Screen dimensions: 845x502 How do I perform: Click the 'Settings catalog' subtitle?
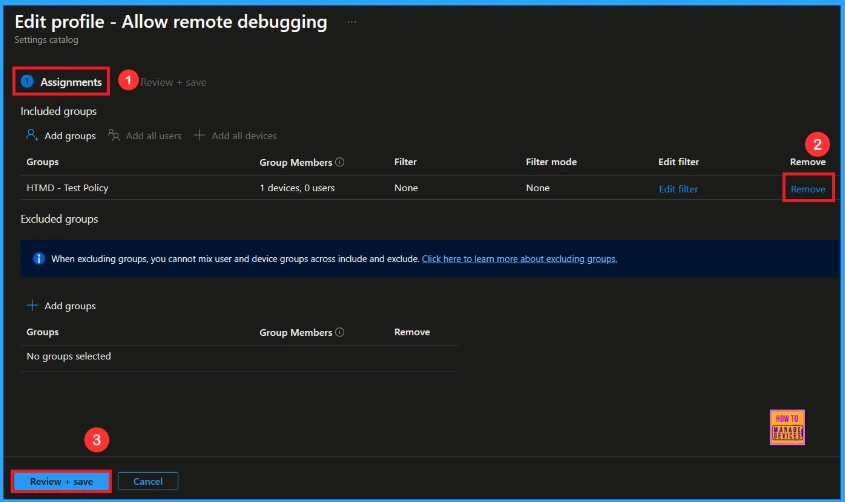46,40
